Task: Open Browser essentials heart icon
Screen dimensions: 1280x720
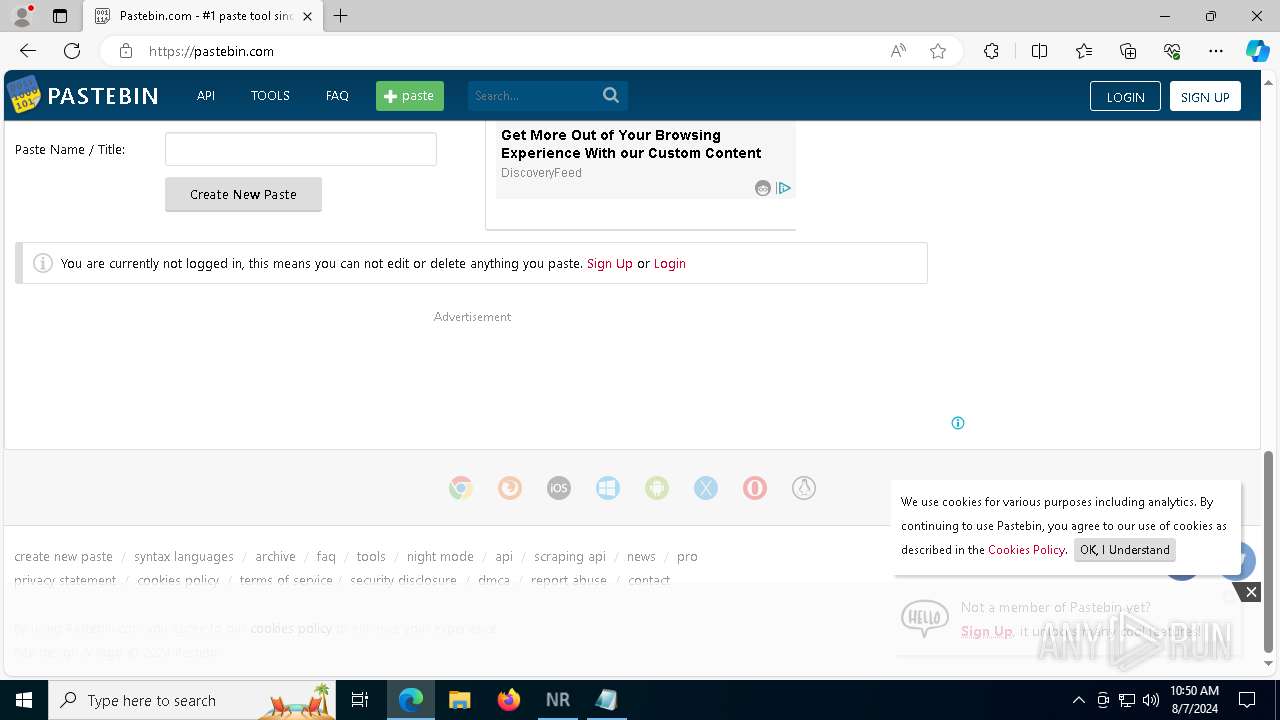Action: click(1172, 51)
